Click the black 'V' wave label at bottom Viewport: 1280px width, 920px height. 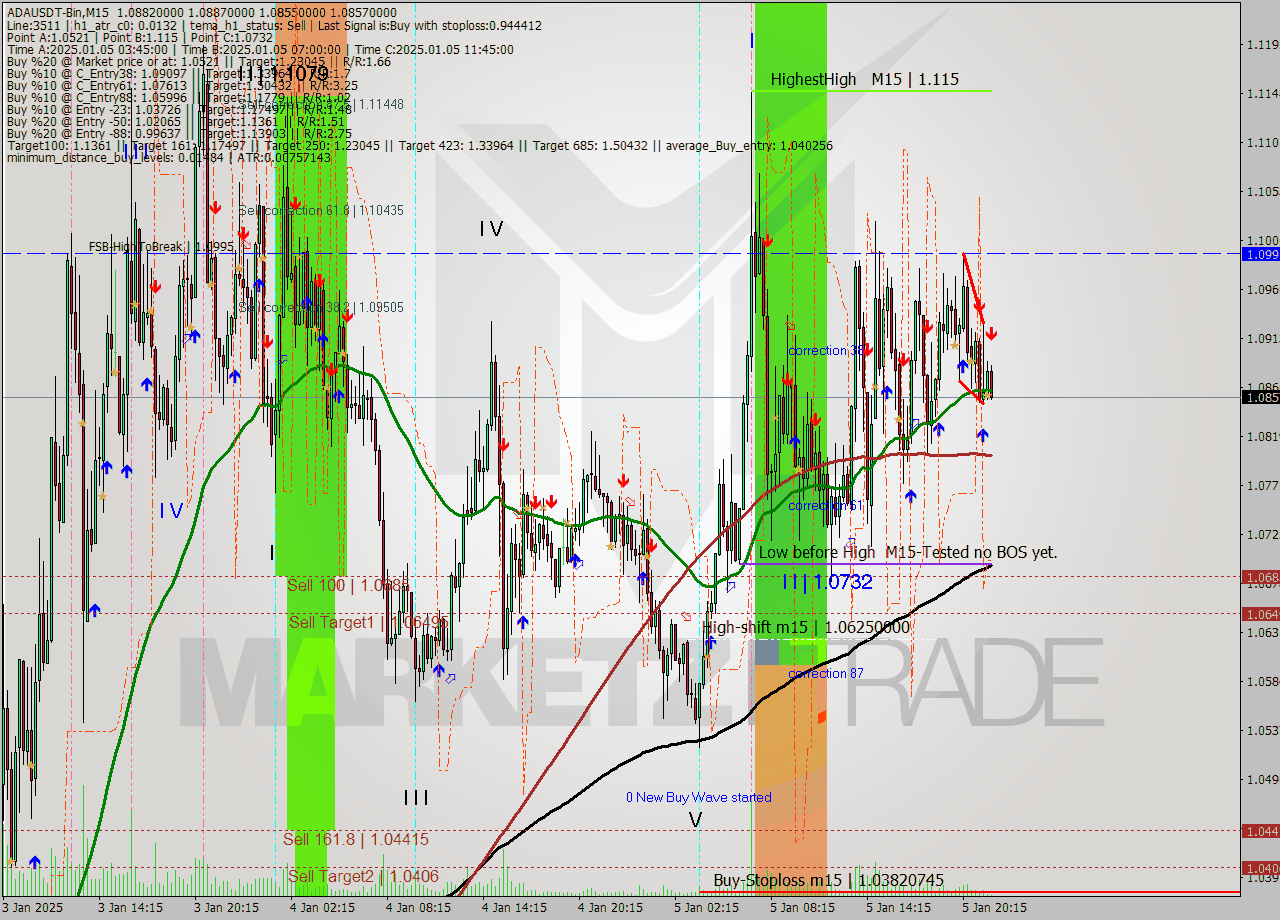tap(695, 820)
